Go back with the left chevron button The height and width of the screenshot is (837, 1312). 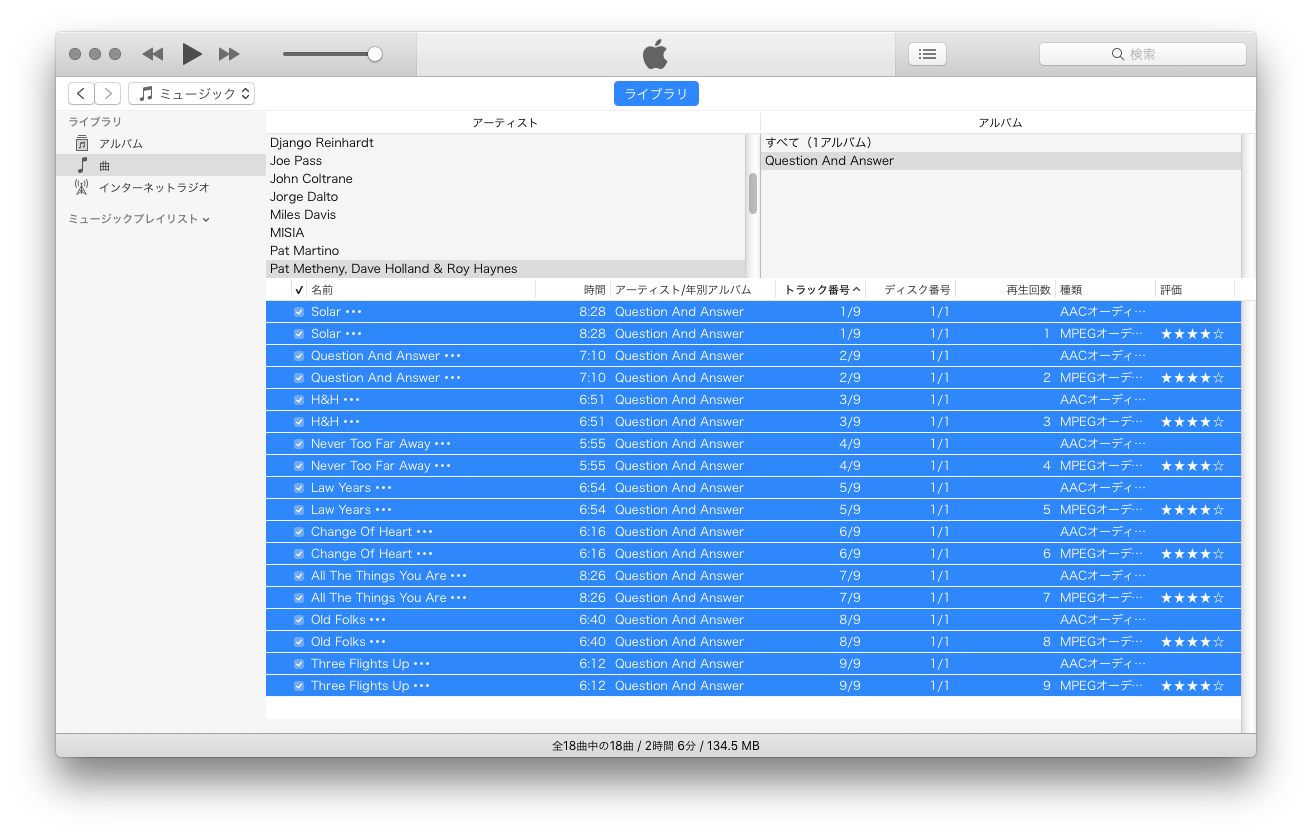[x=81, y=94]
